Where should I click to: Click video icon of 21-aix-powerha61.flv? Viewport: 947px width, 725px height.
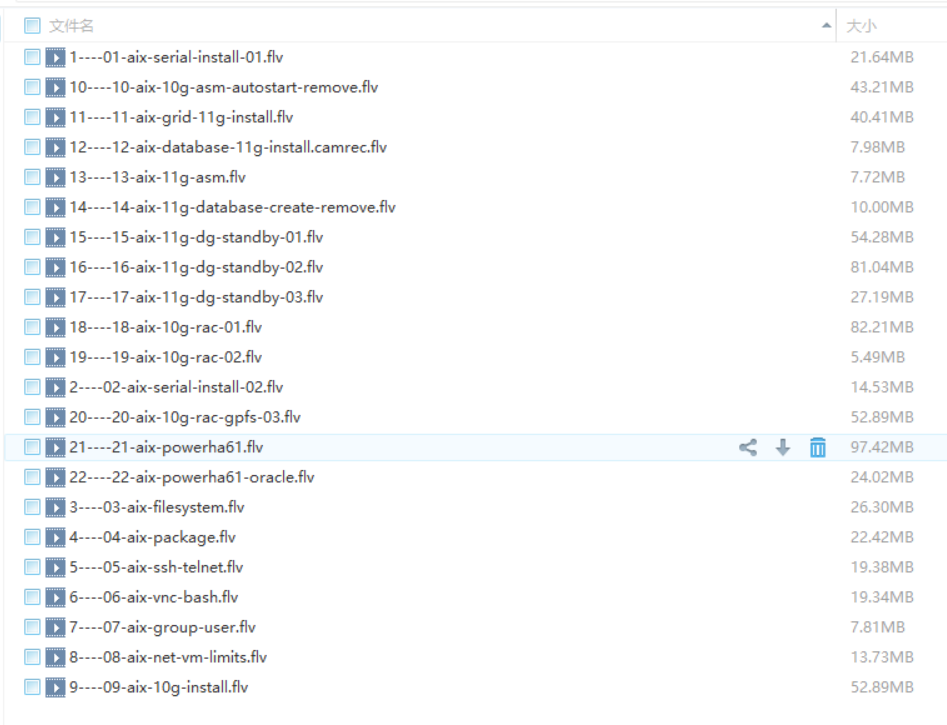pos(56,448)
